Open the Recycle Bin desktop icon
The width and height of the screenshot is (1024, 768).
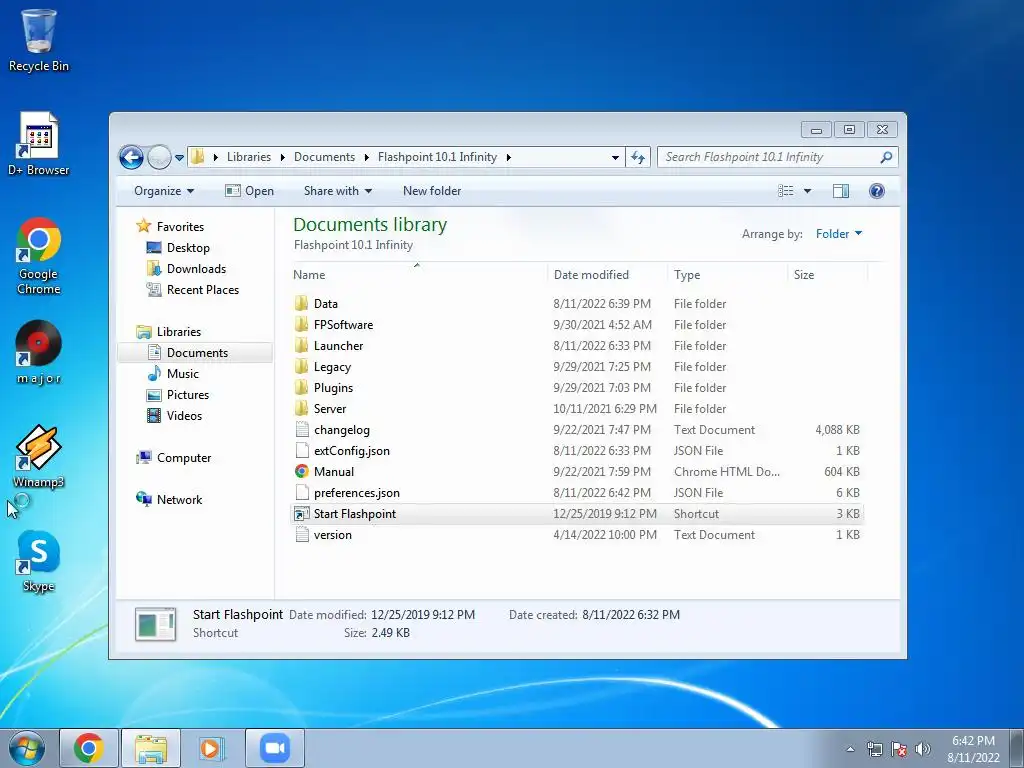click(x=39, y=39)
